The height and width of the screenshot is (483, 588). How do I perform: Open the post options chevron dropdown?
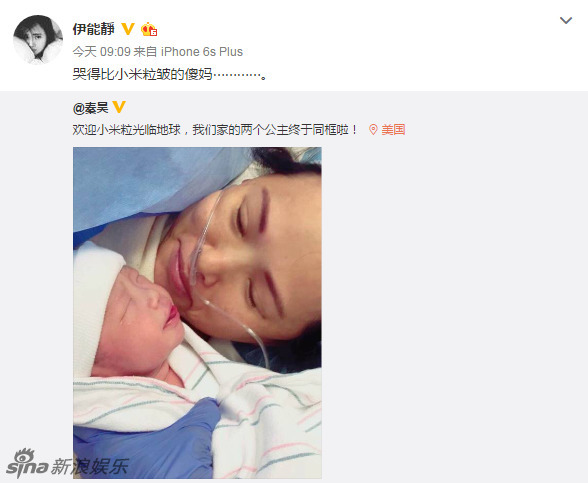click(566, 20)
